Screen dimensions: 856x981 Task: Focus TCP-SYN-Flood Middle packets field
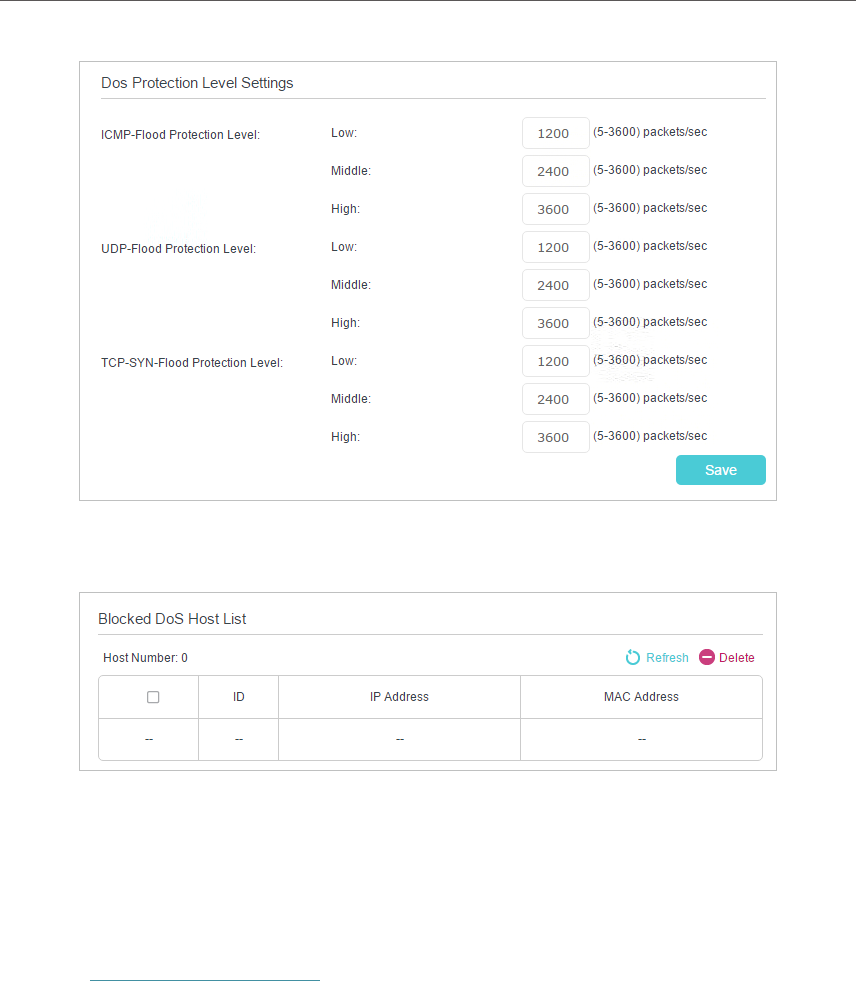555,399
